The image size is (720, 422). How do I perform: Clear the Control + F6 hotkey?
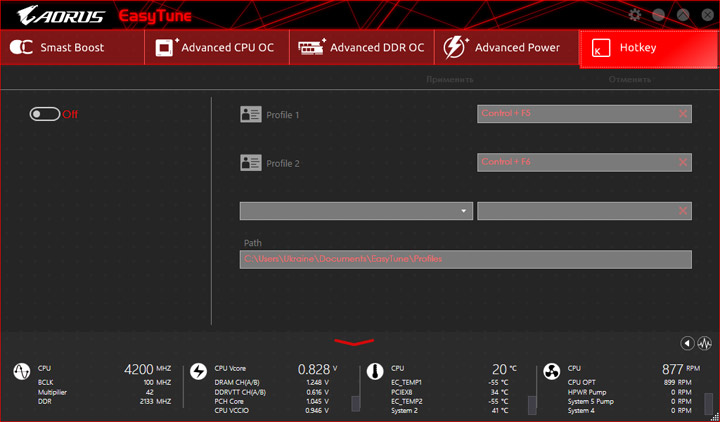click(683, 162)
